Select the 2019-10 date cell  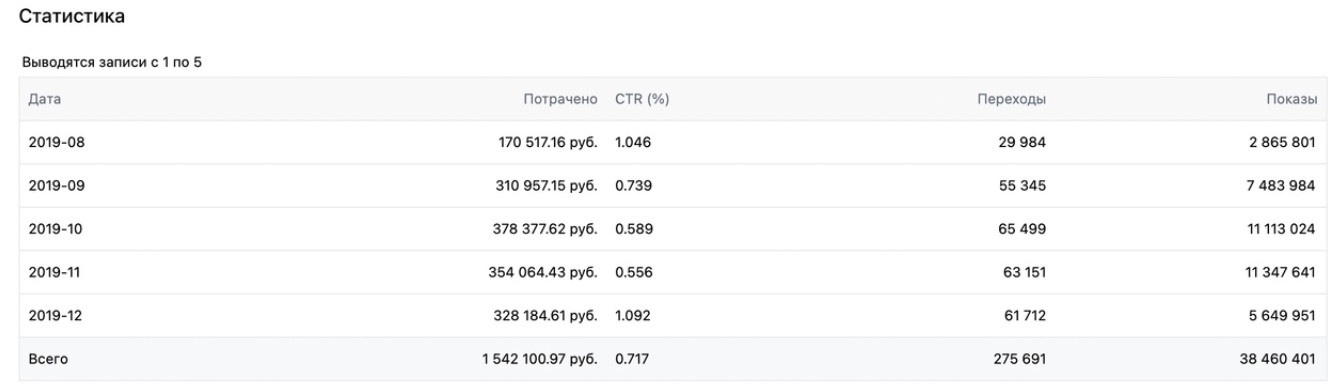[x=57, y=229]
